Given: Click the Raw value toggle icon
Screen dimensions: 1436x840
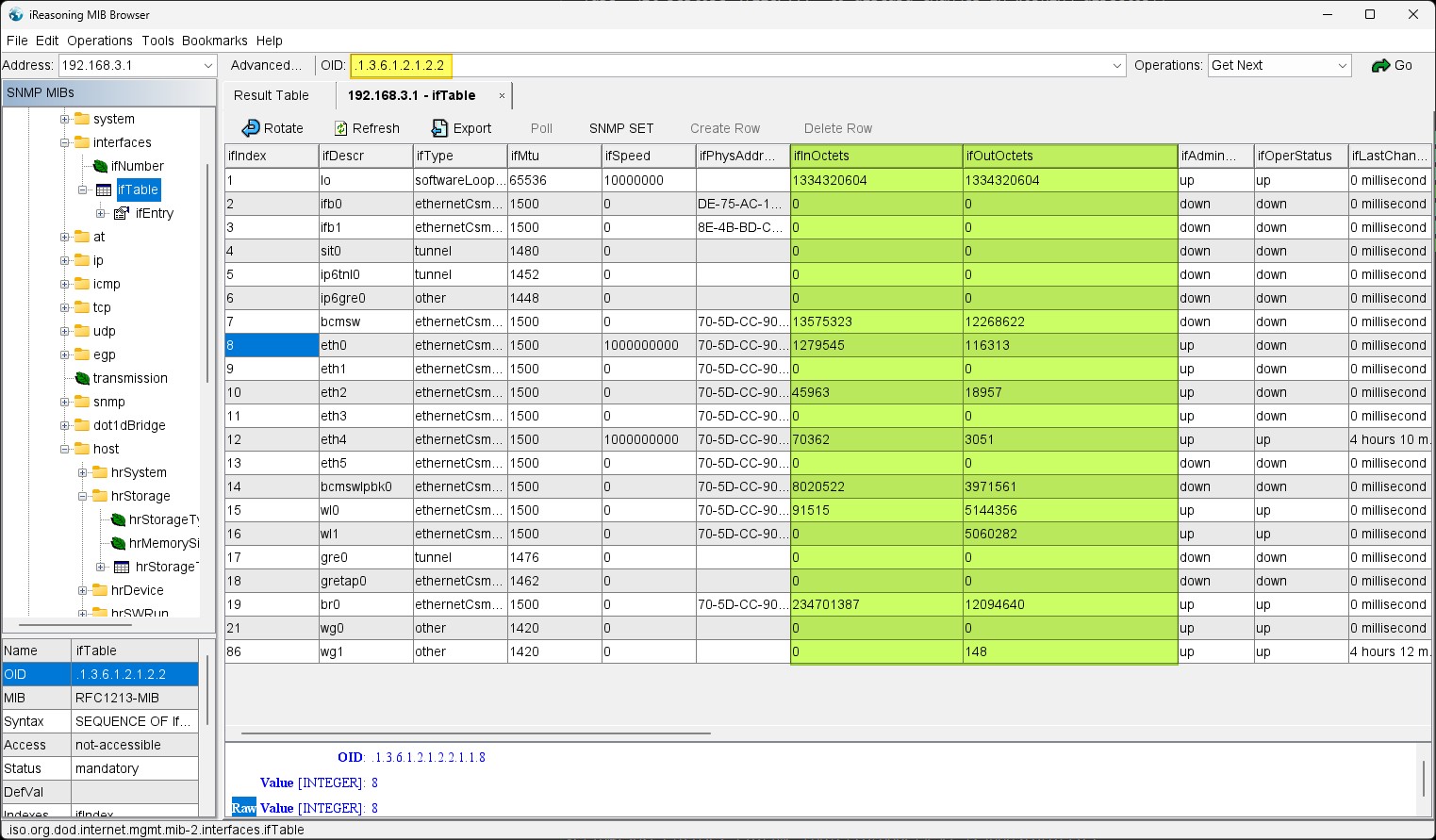Looking at the screenshot, I should [x=243, y=808].
